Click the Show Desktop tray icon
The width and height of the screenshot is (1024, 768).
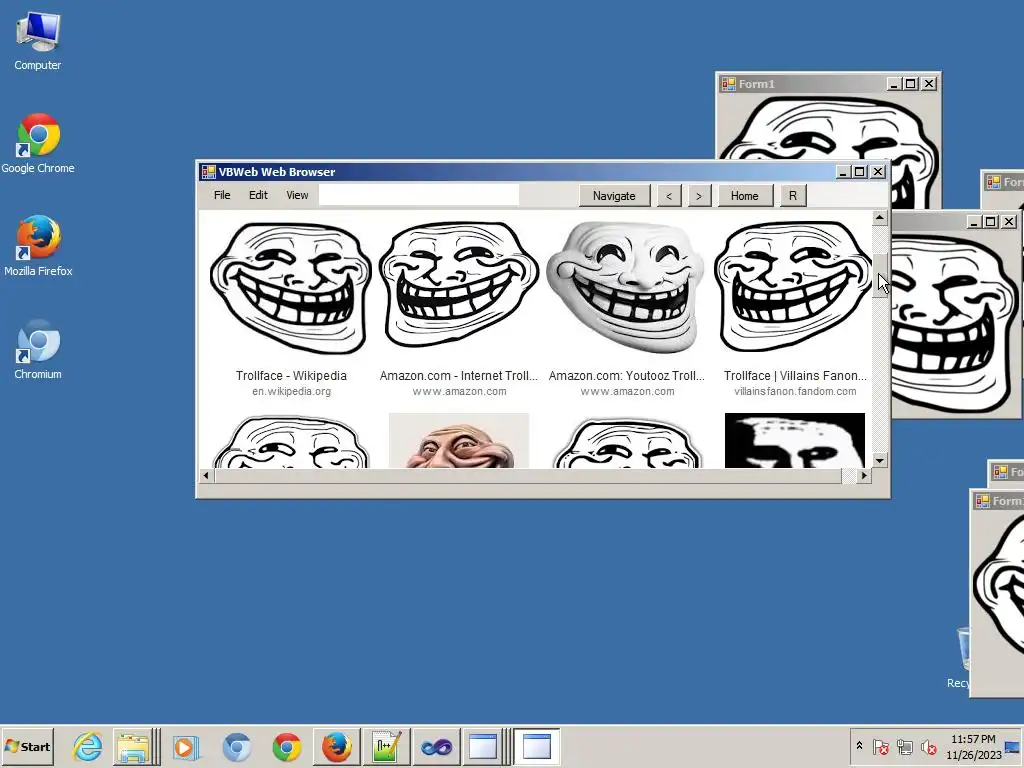point(1014,746)
